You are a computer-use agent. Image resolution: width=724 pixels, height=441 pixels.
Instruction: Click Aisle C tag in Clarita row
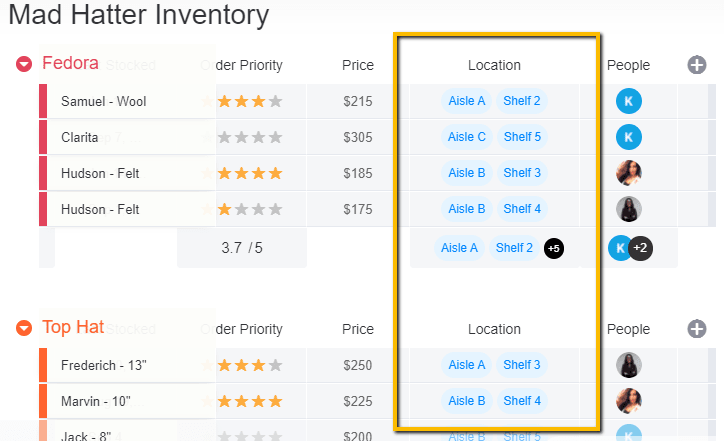click(x=467, y=137)
